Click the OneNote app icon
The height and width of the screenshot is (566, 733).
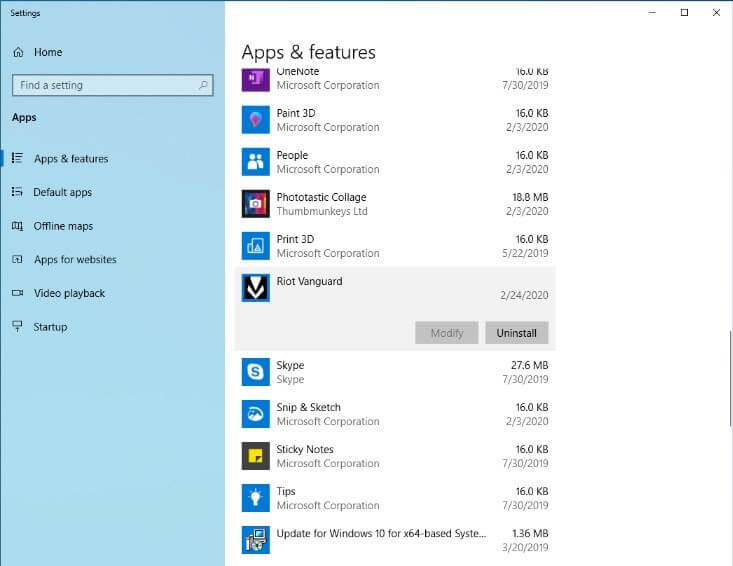tap(256, 79)
